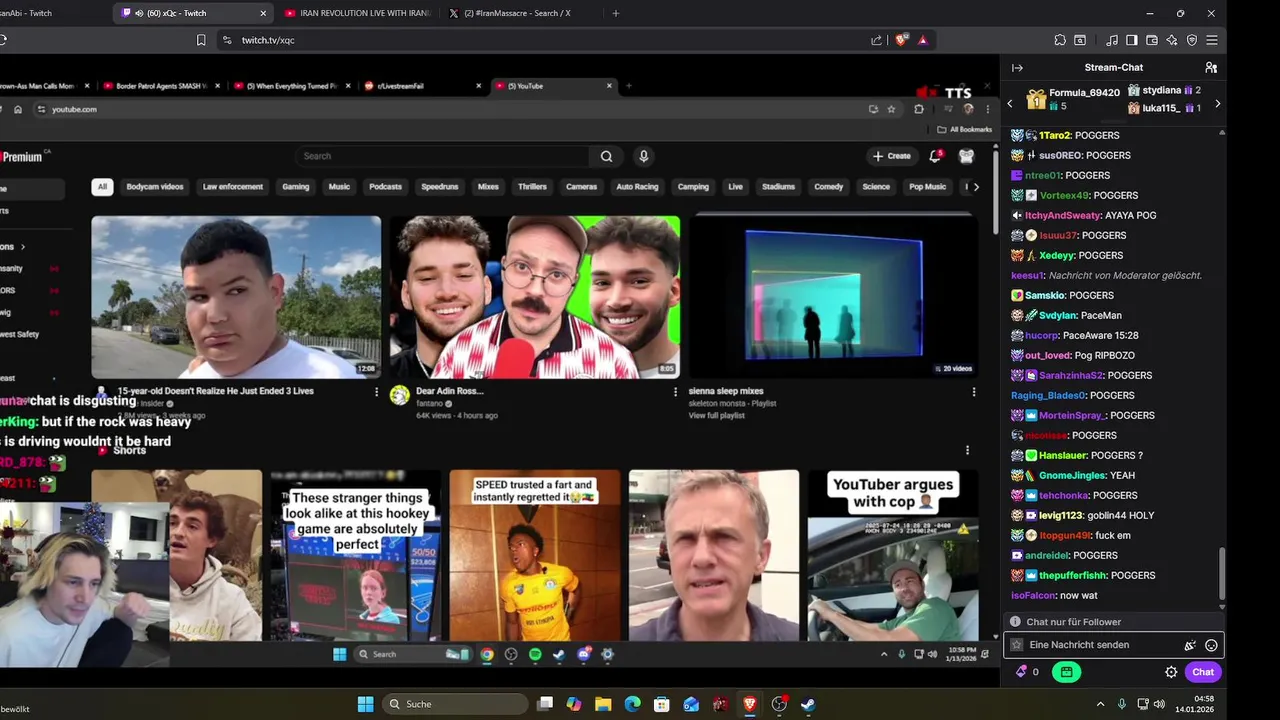
Task: Click the Windows Suche taskbar search box
Action: [x=456, y=704]
